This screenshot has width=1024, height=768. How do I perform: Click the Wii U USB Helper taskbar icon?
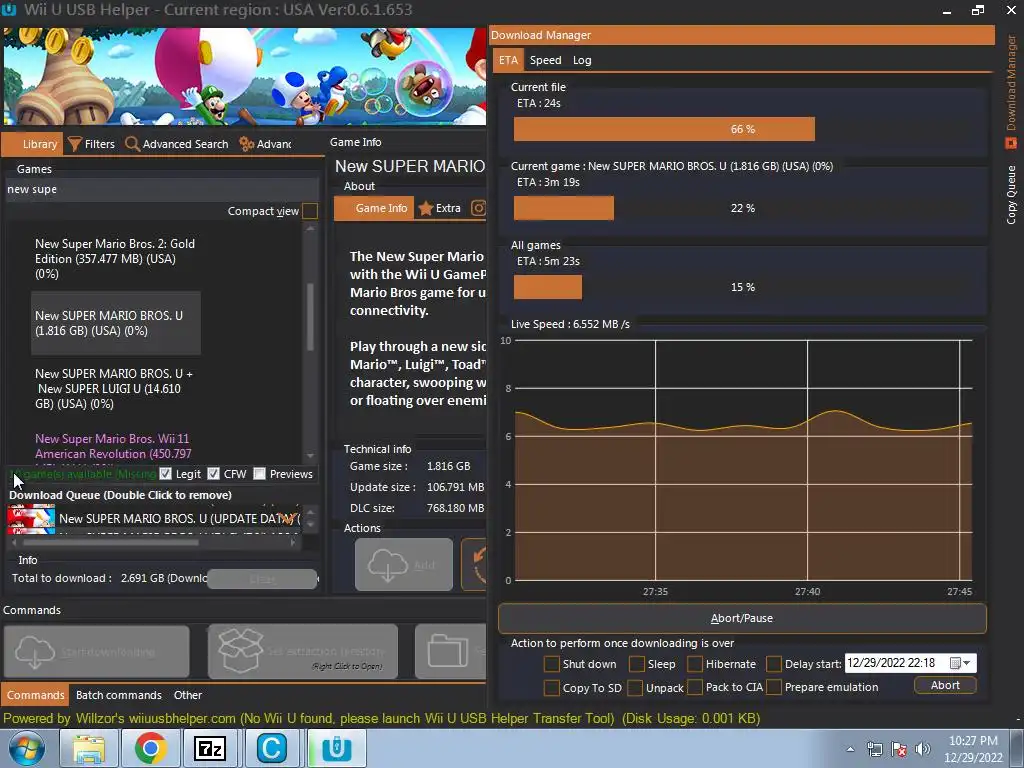click(337, 748)
